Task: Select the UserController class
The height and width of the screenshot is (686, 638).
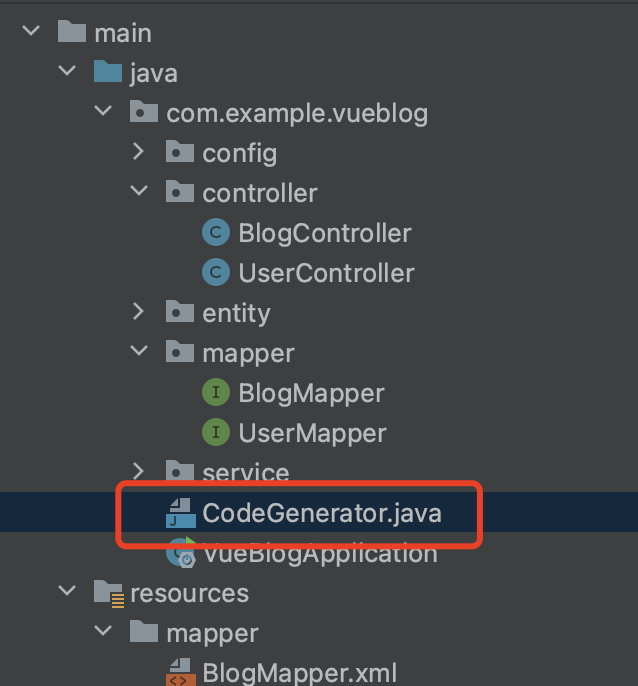Action: click(326, 273)
